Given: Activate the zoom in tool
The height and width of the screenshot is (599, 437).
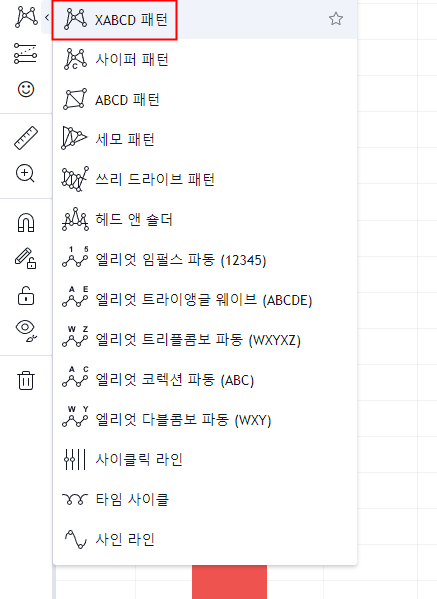Looking at the screenshot, I should (25, 173).
